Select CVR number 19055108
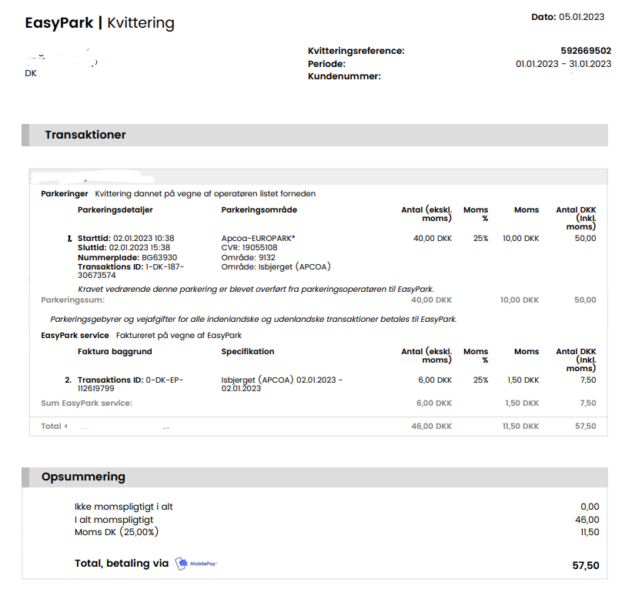 (x=258, y=247)
